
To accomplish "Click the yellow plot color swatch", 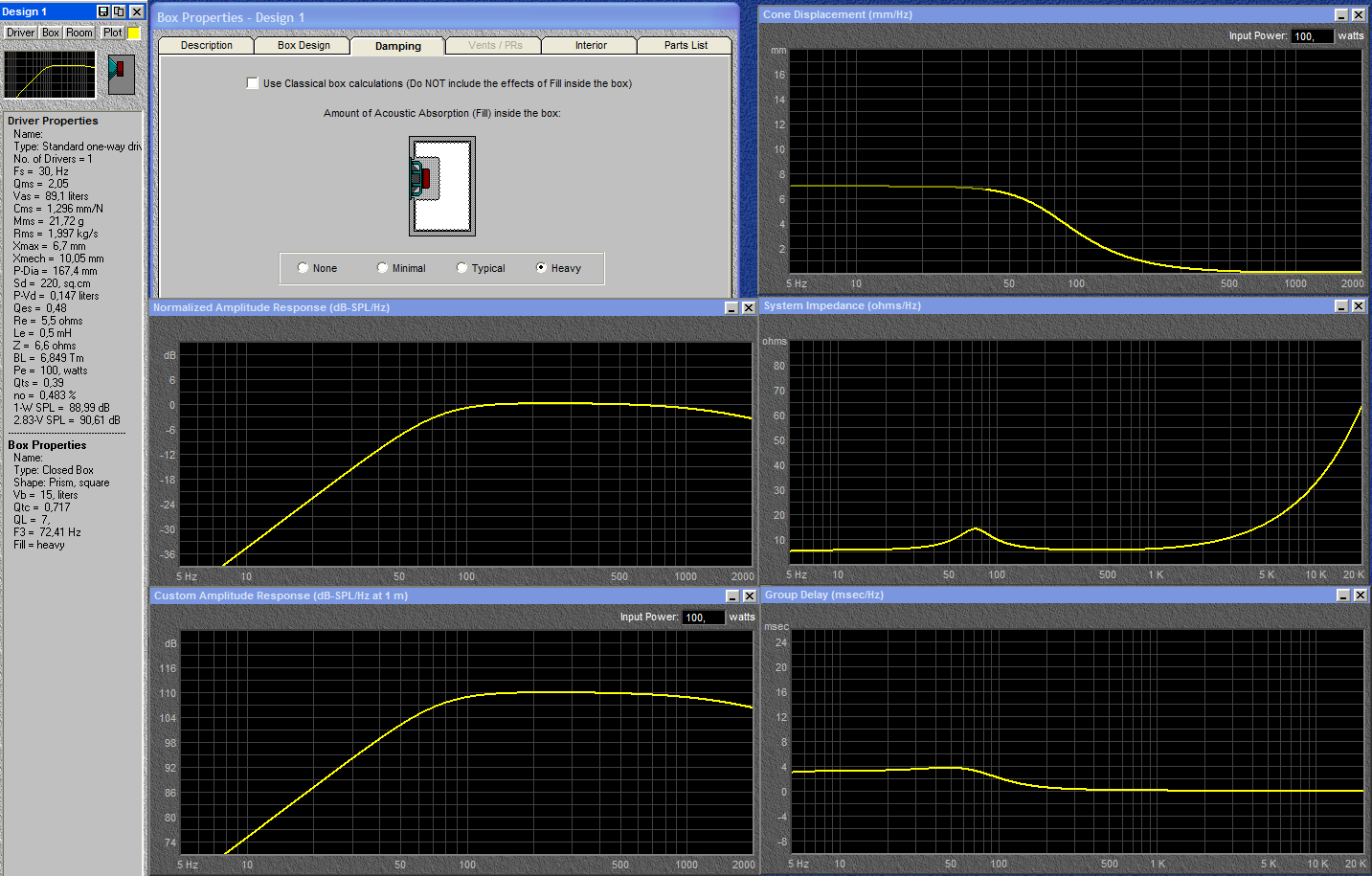I will point(134,33).
